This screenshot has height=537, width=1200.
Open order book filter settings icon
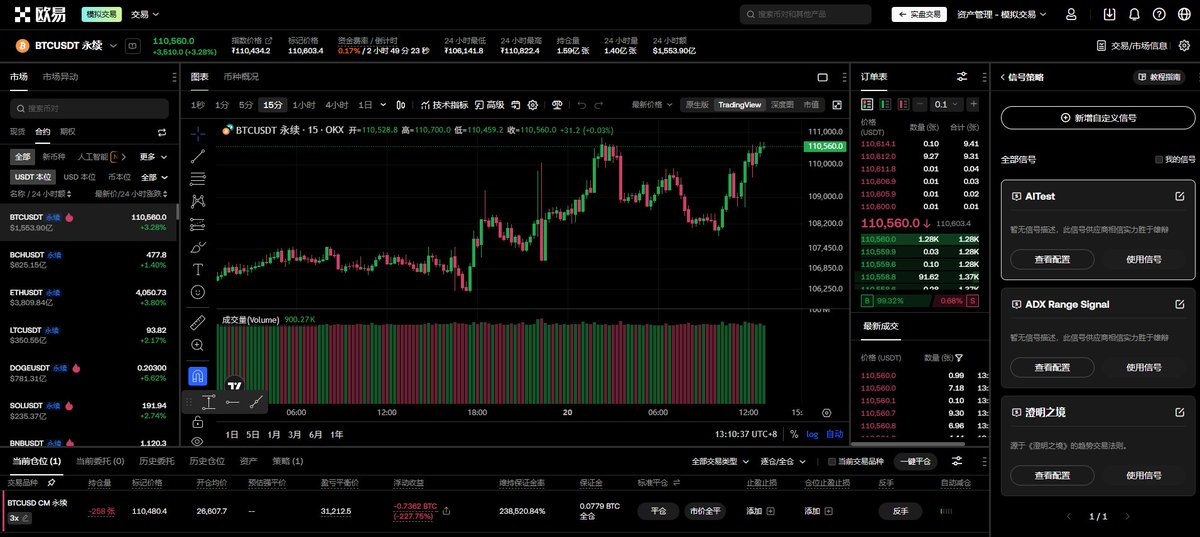click(x=962, y=77)
